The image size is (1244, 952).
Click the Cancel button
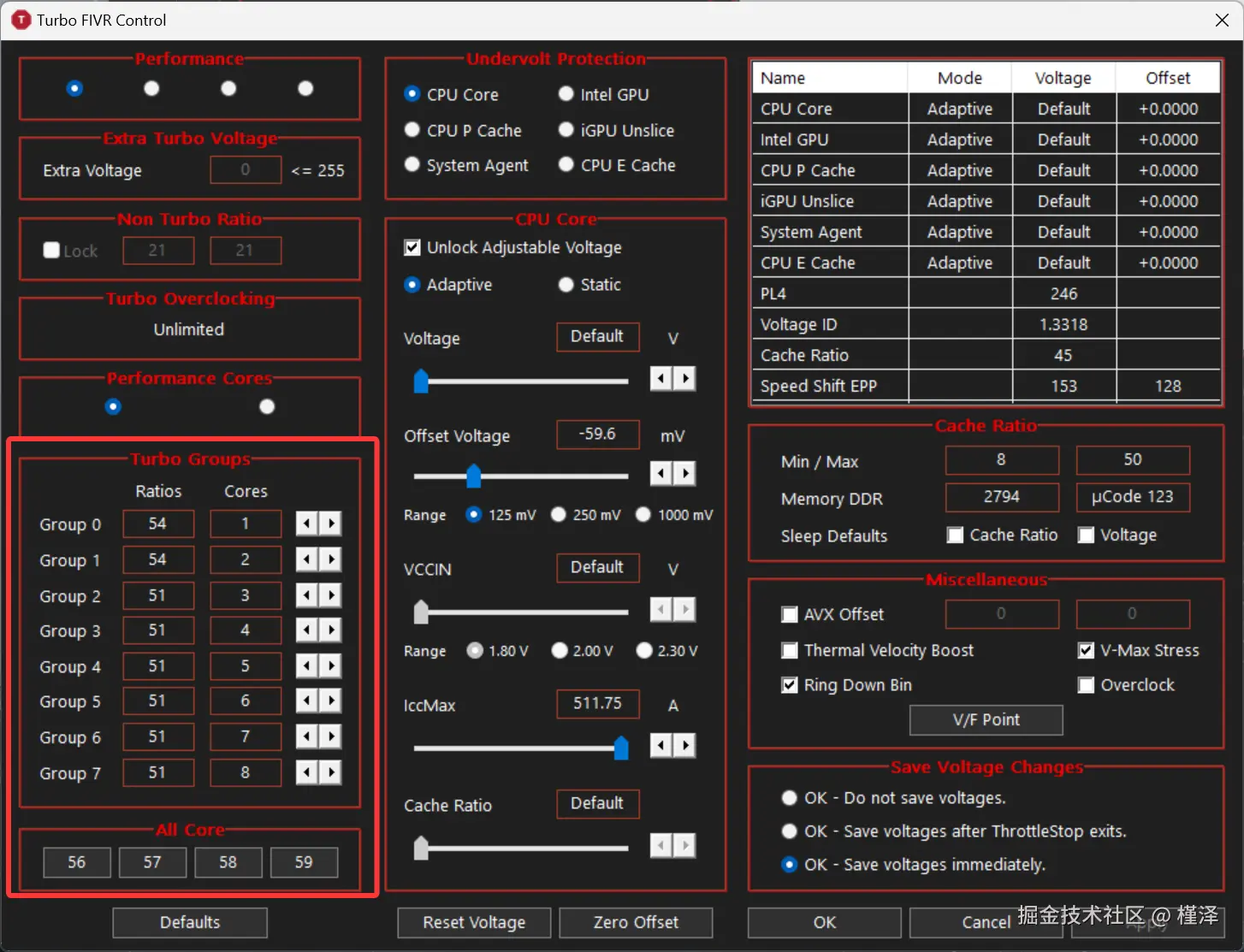[986, 922]
